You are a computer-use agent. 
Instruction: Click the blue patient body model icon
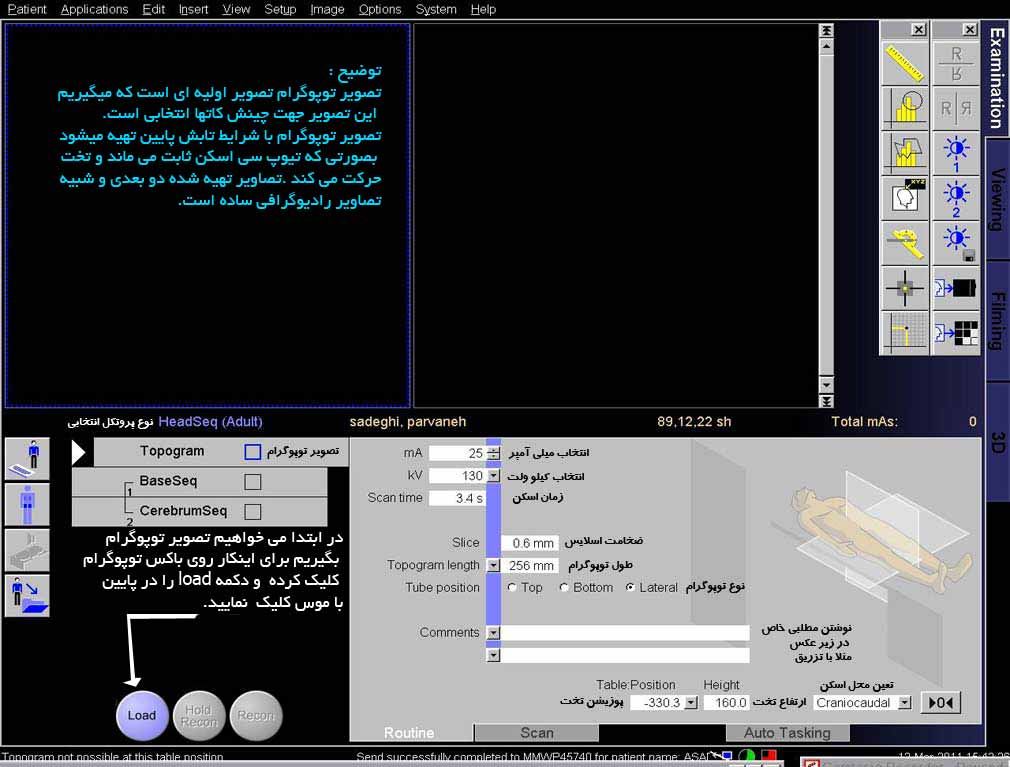coord(27,504)
